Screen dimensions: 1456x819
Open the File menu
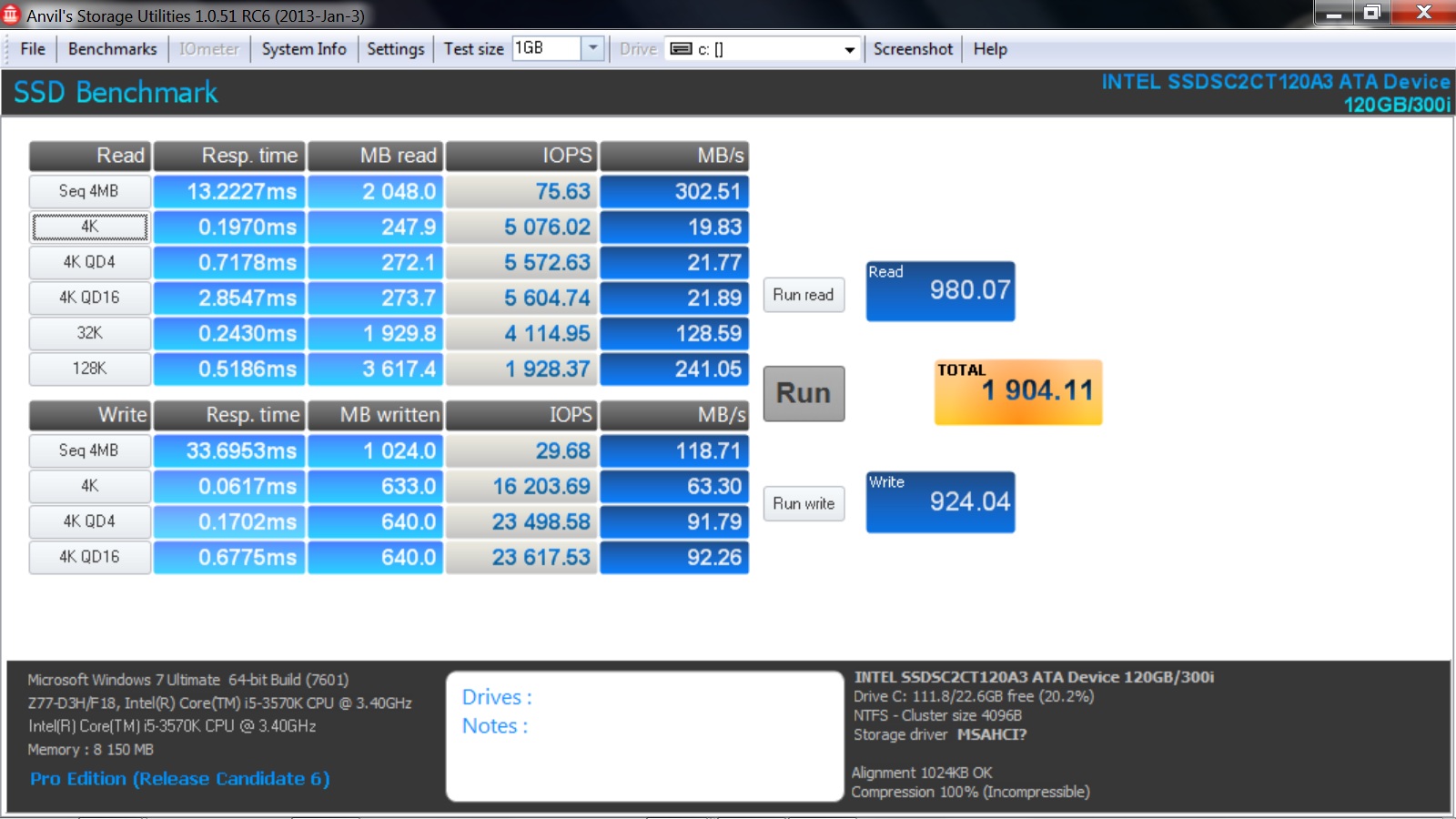(x=33, y=49)
